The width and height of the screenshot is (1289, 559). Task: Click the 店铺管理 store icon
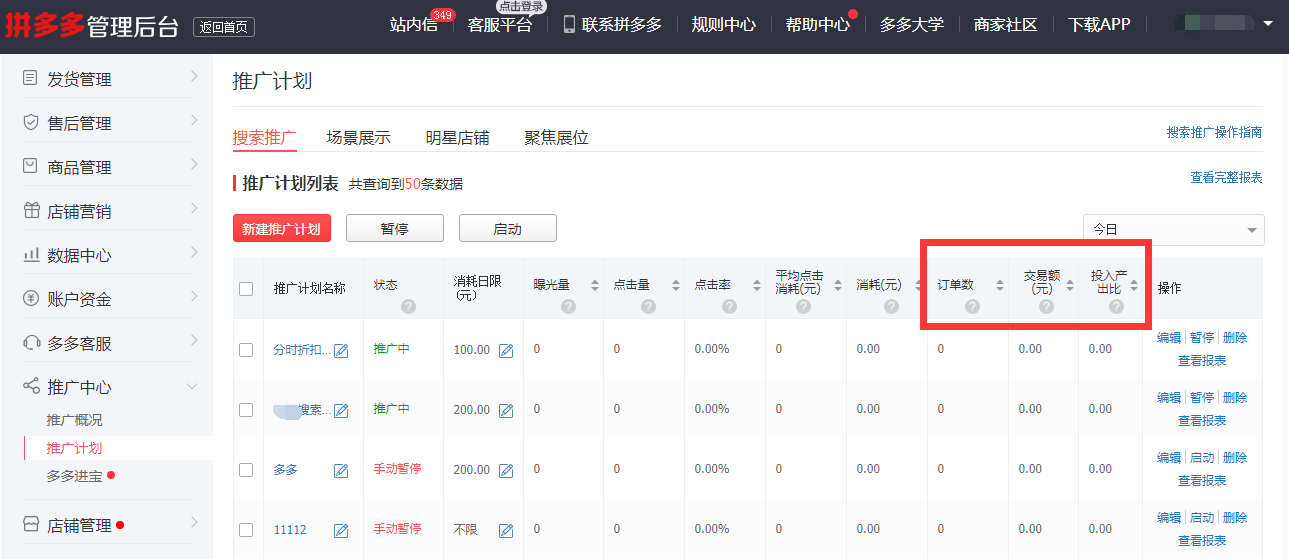30,524
